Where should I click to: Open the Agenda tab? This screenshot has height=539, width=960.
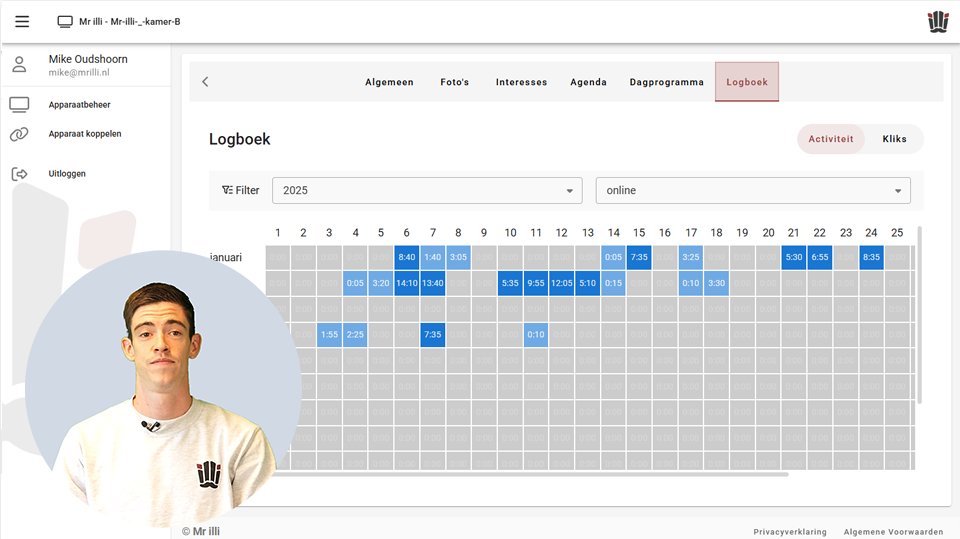(x=588, y=82)
